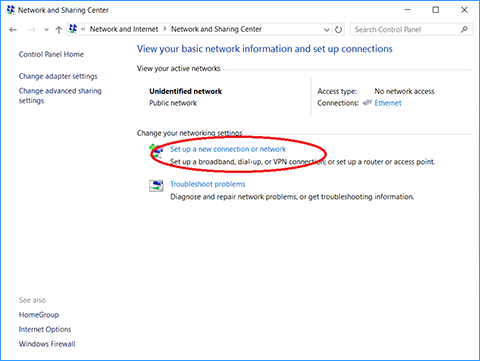This screenshot has height=361, width=480.
Task: Close the Network and Sharing Center window
Action: [x=464, y=10]
